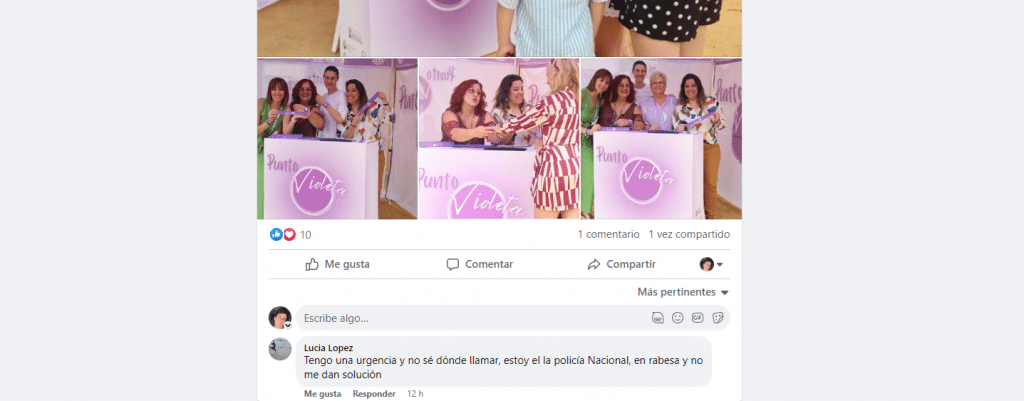Image resolution: width=1024 pixels, height=401 pixels.
Task: Open the Lucia Lopez name link
Action: (328, 348)
